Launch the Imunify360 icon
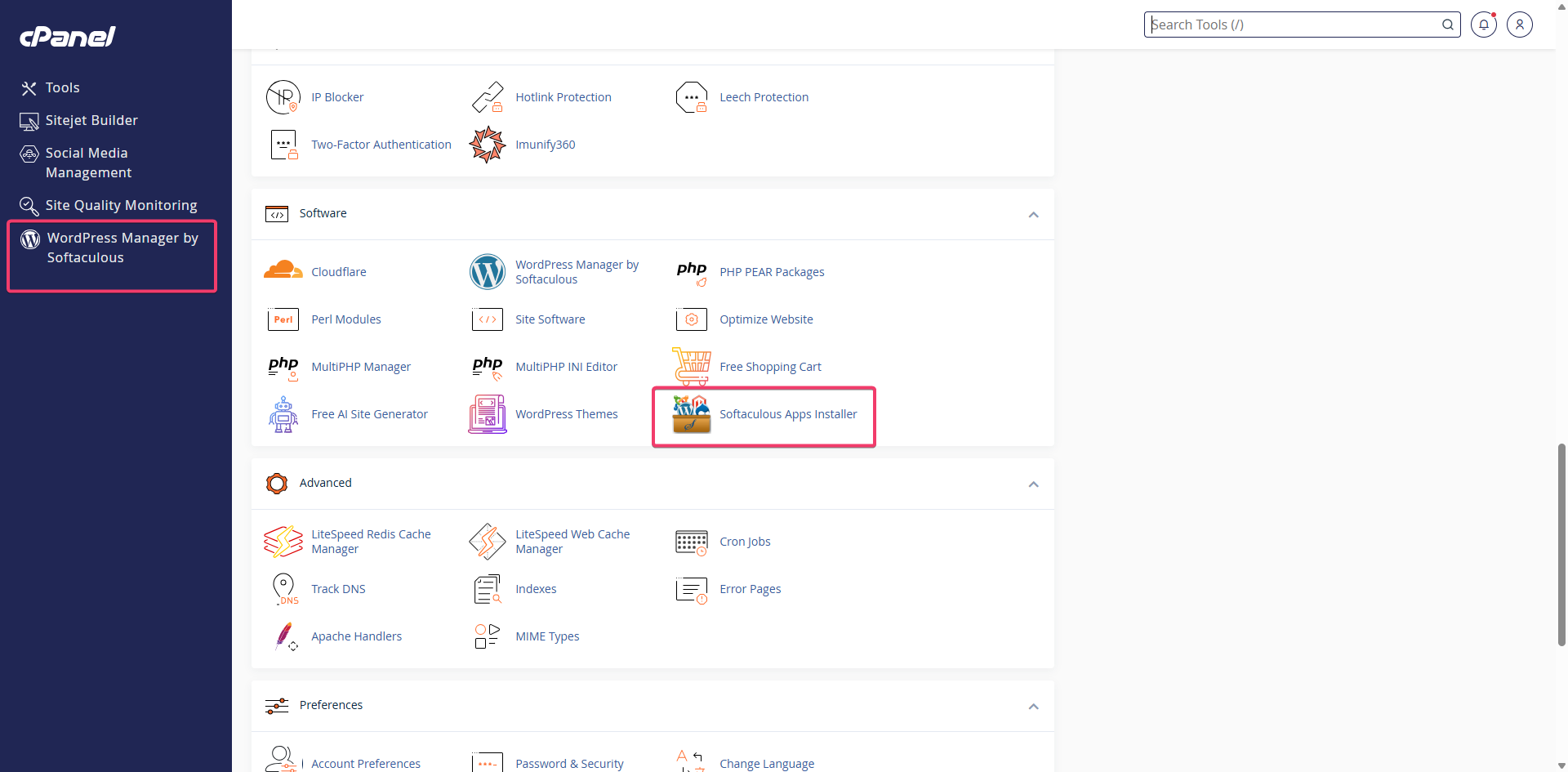Image resolution: width=1568 pixels, height=772 pixels. tap(488, 145)
